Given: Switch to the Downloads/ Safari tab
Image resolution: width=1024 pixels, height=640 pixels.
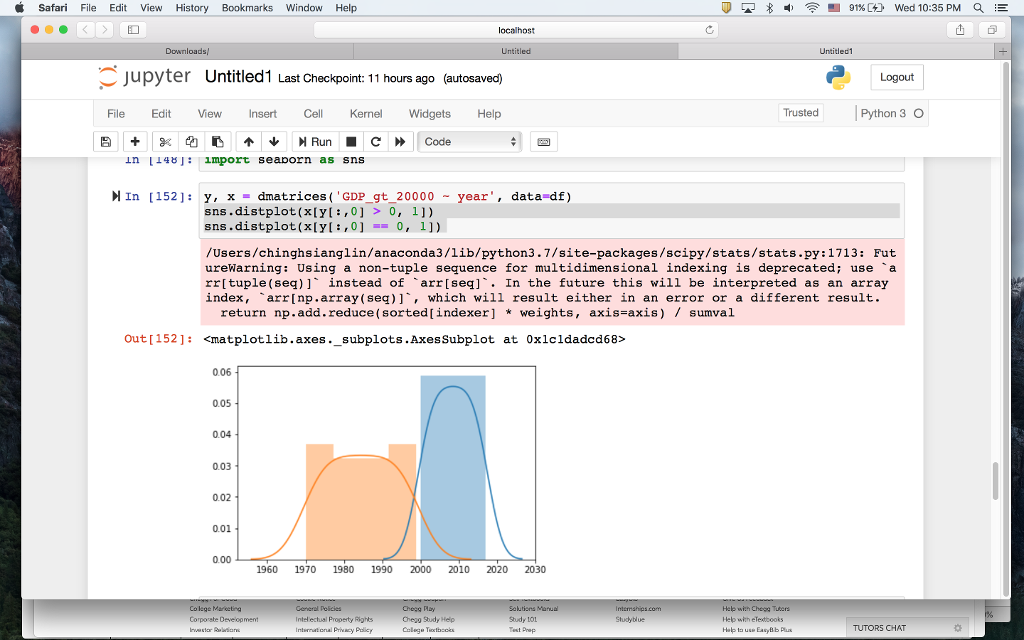Looking at the screenshot, I should (187, 51).
